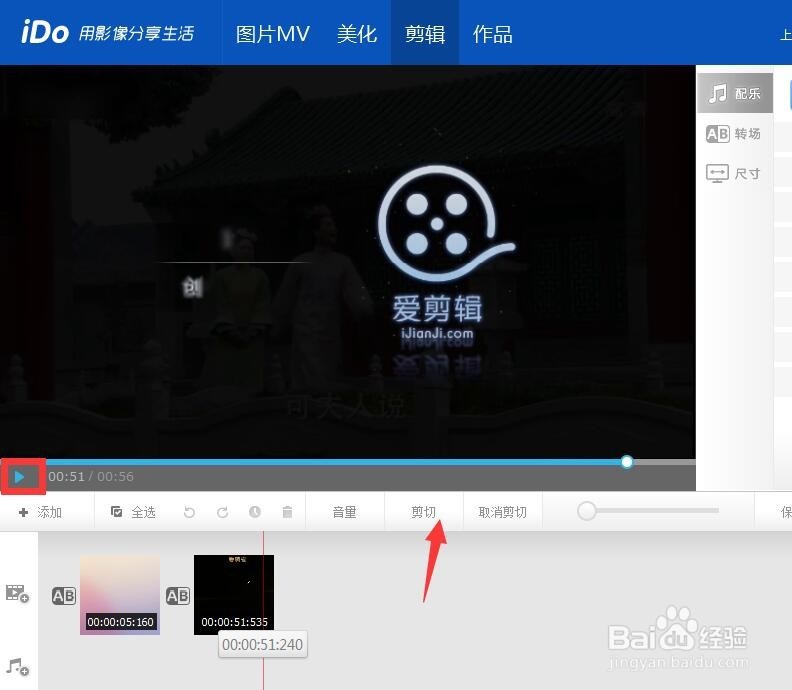Add an audio track music icon
792x690 pixels.
[x=17, y=667]
